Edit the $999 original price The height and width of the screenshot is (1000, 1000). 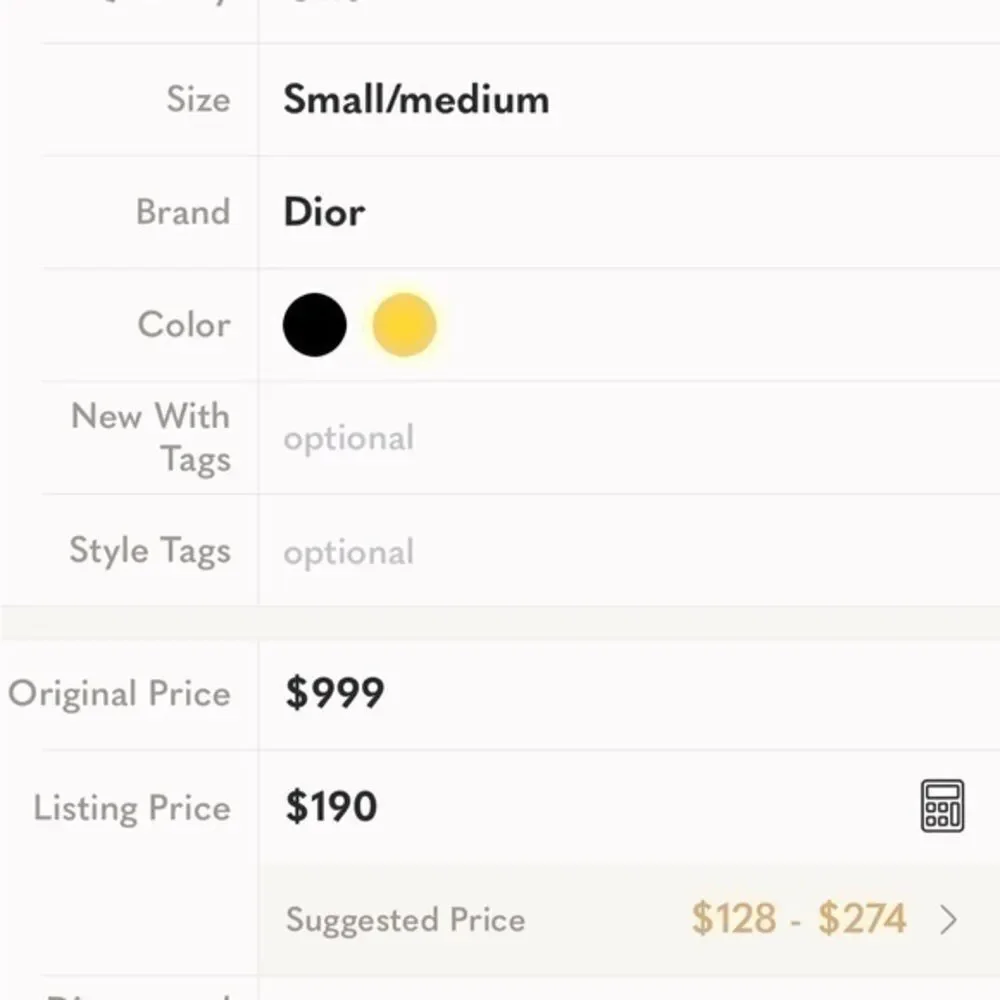point(335,693)
